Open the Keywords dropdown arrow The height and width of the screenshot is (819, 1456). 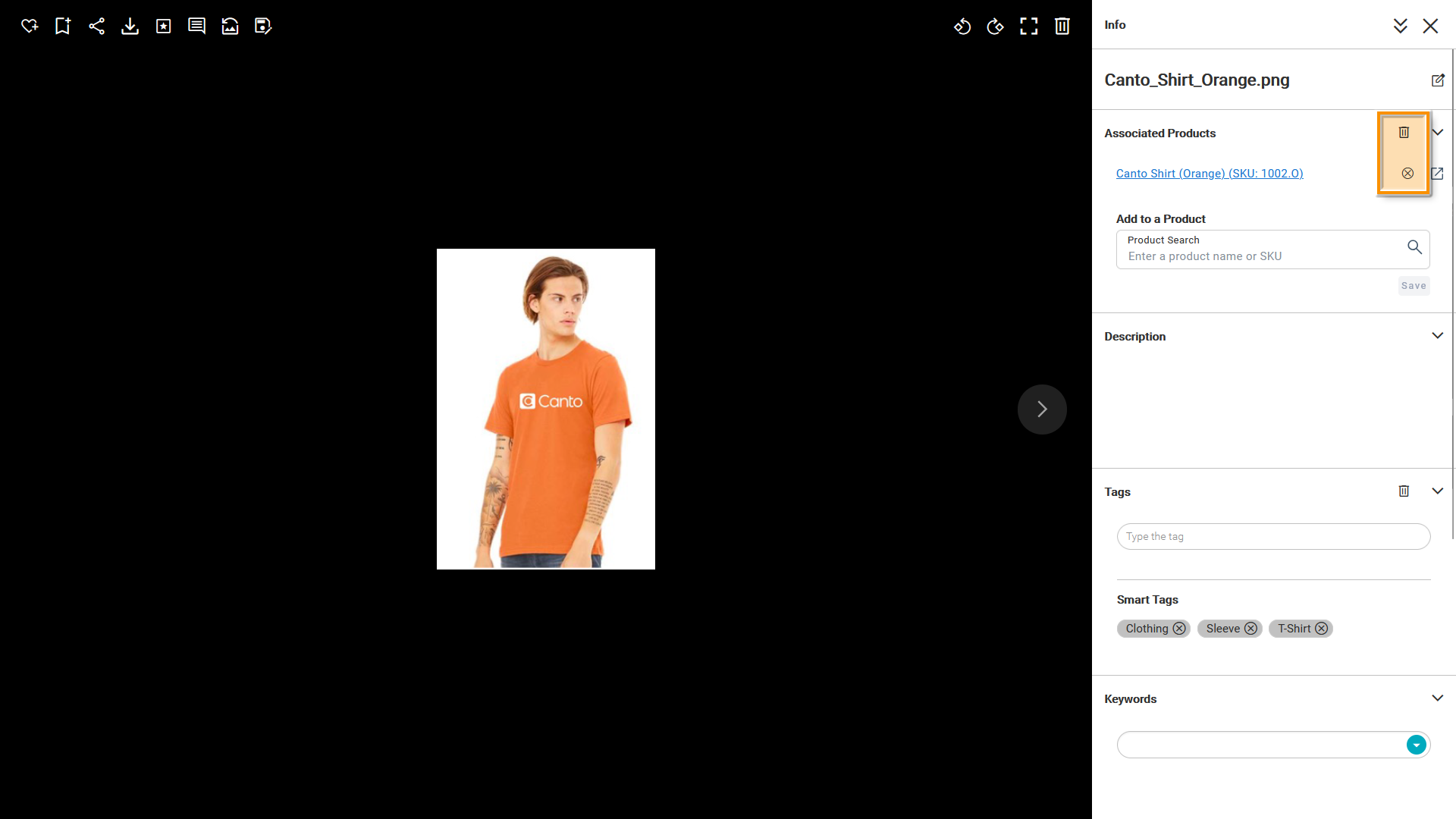tap(1416, 745)
